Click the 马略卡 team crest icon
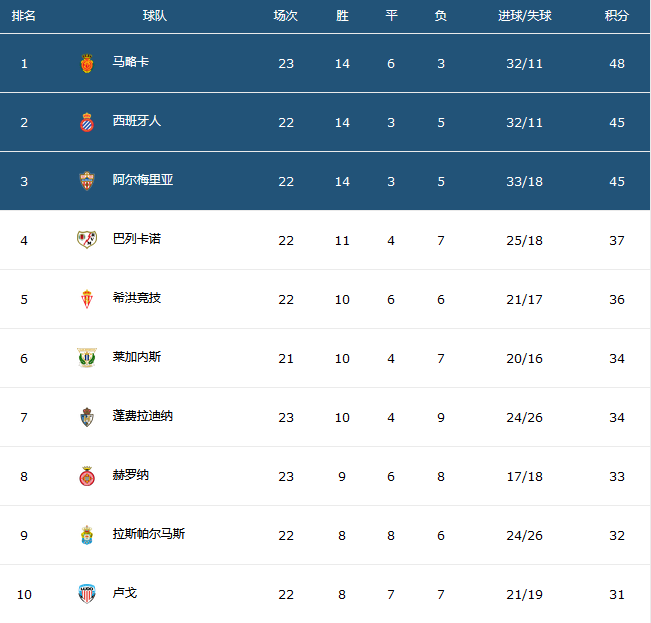The width and height of the screenshot is (651, 623). click(x=87, y=64)
